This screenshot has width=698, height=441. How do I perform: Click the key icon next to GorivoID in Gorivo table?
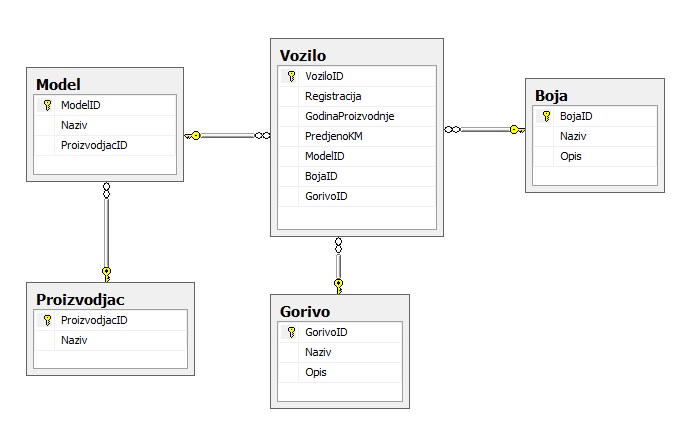pyautogui.click(x=291, y=332)
